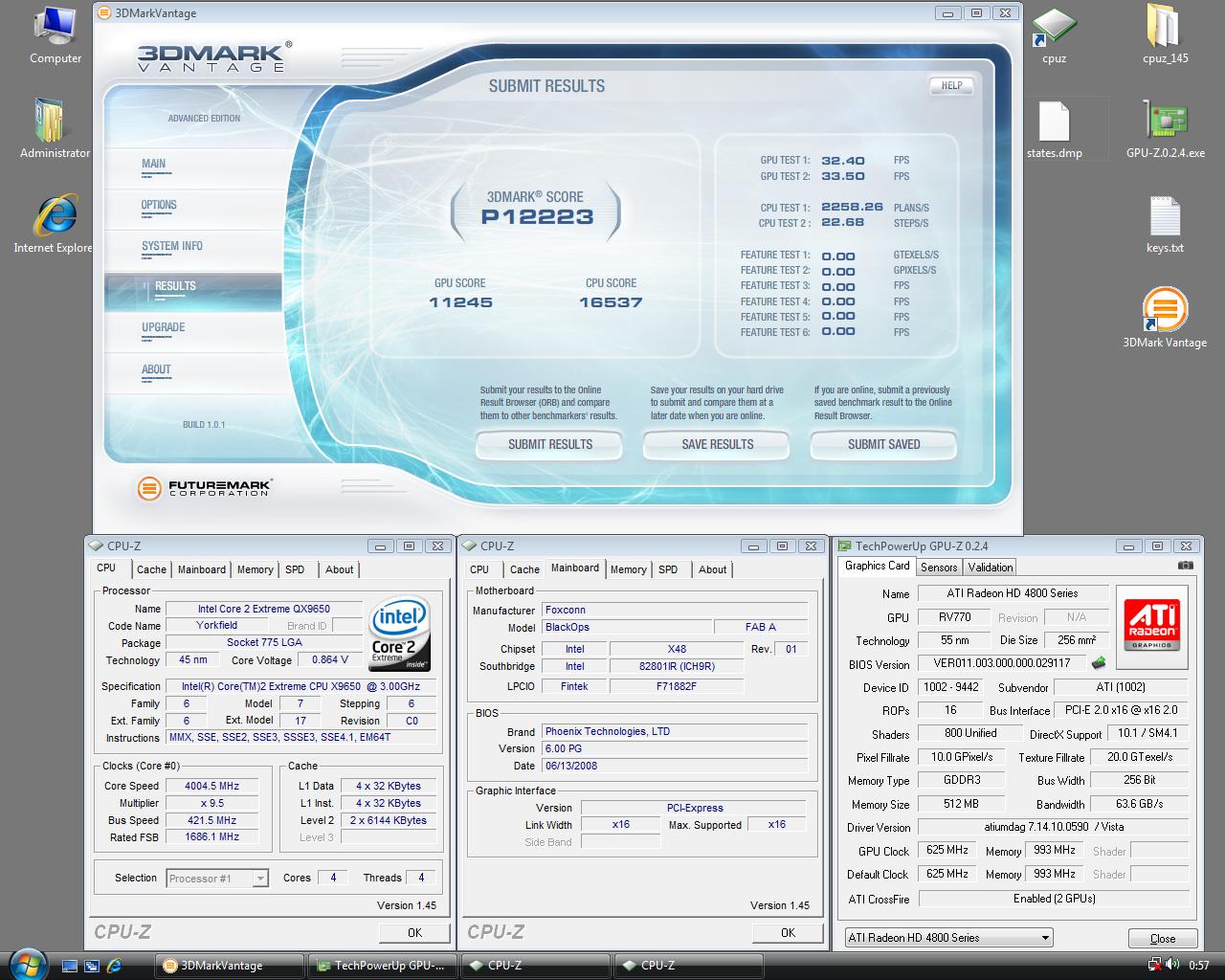Open the Cache tab in left CPU-Z
1225x980 pixels.
151,569
